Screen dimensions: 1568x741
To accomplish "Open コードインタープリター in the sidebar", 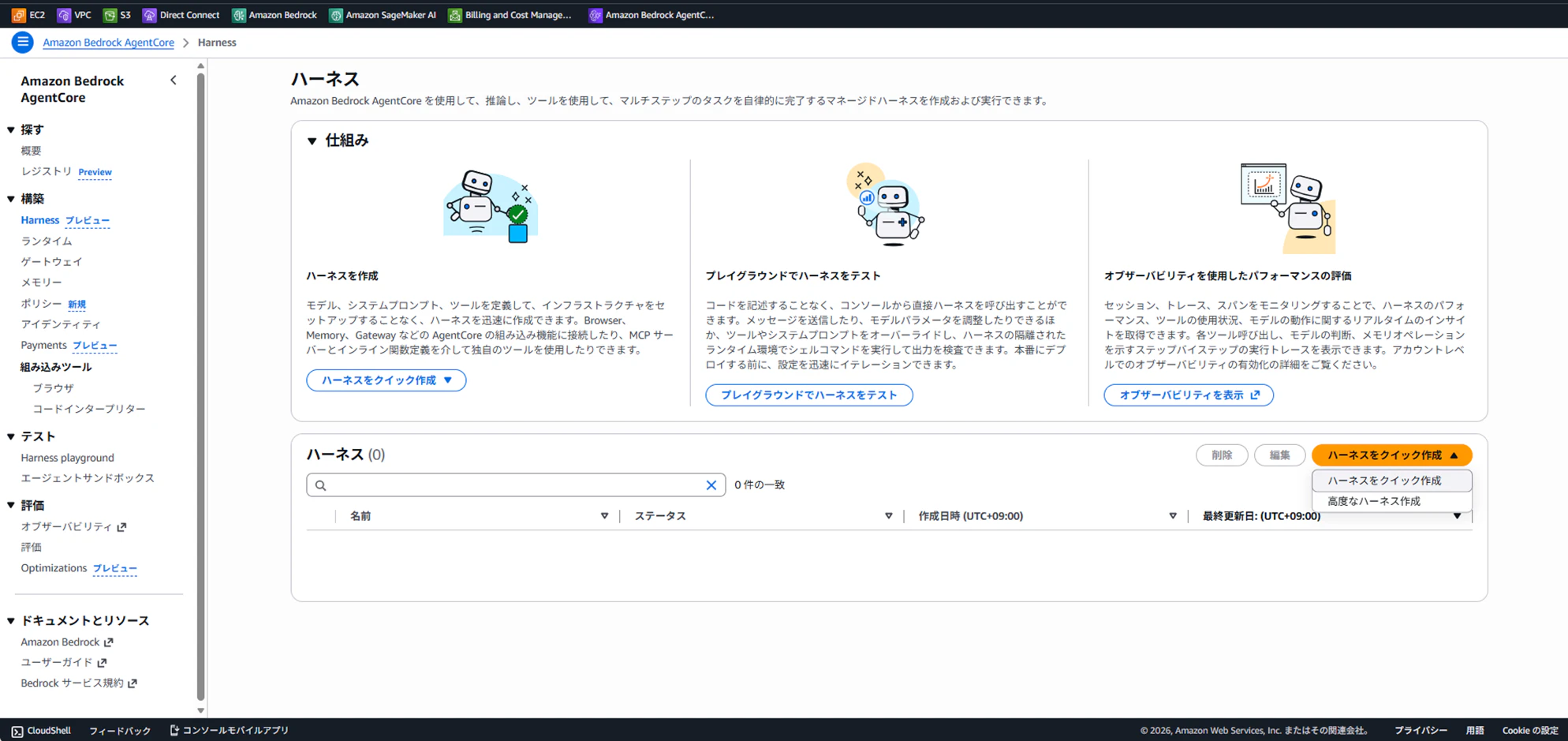I will 89,409.
